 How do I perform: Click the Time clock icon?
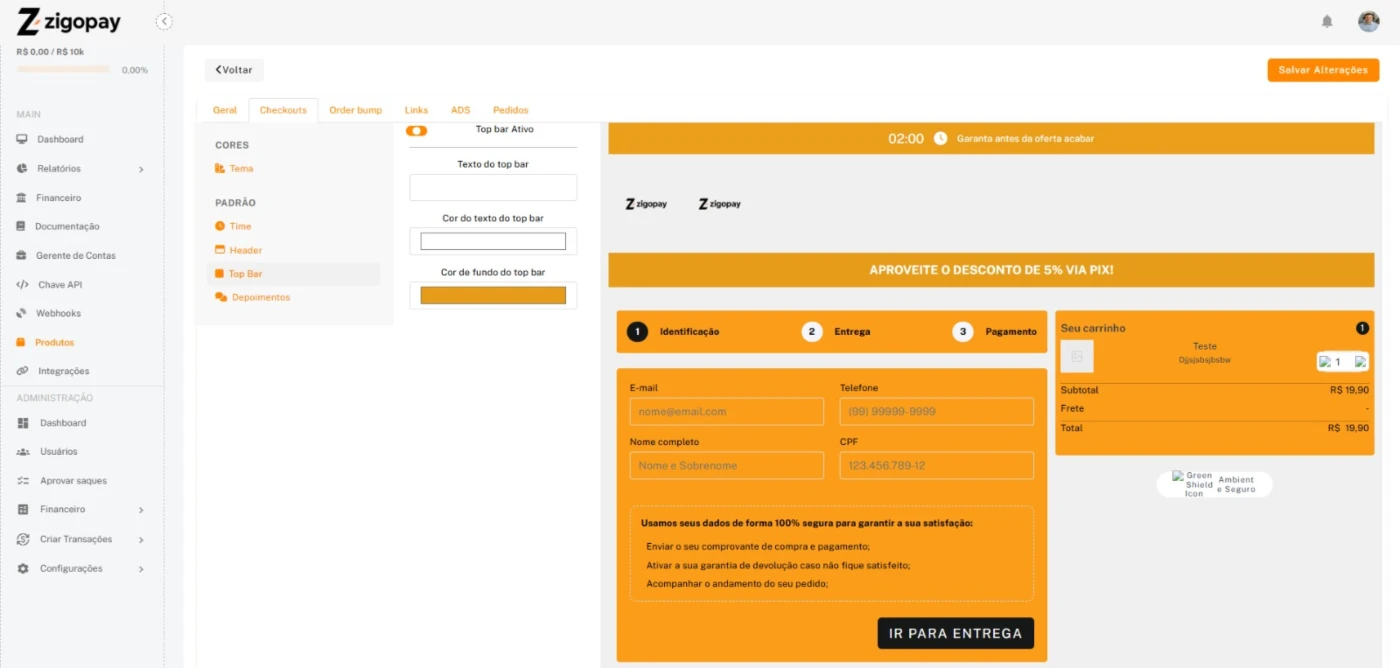220,226
